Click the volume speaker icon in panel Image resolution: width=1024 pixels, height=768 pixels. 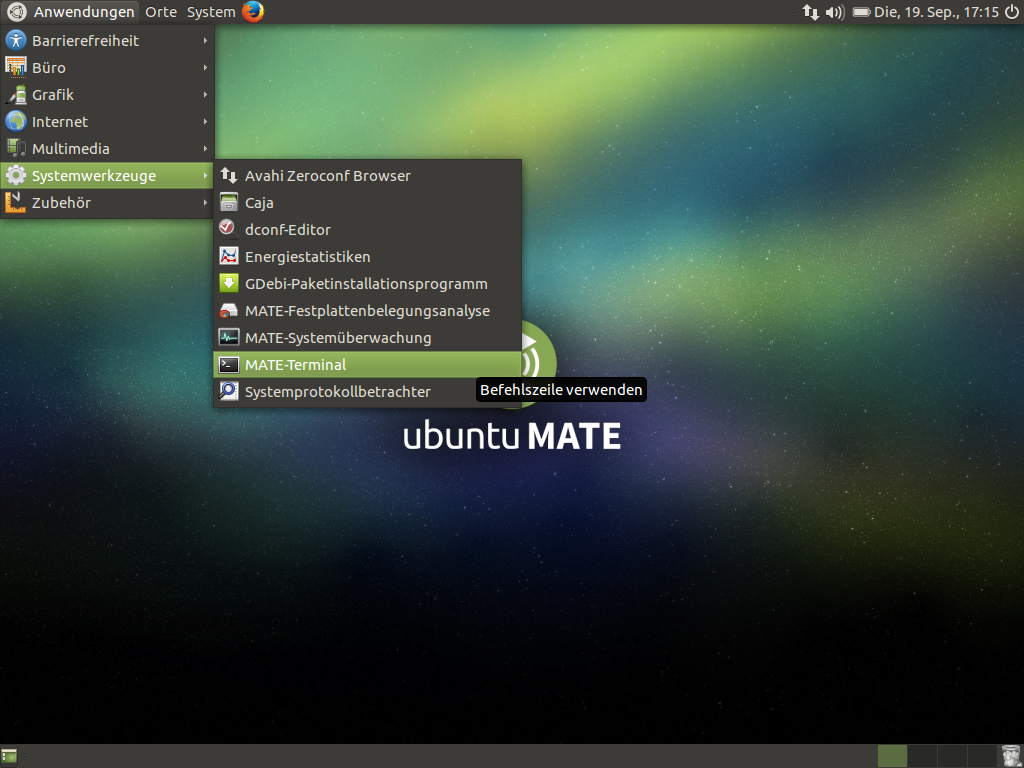tap(836, 12)
